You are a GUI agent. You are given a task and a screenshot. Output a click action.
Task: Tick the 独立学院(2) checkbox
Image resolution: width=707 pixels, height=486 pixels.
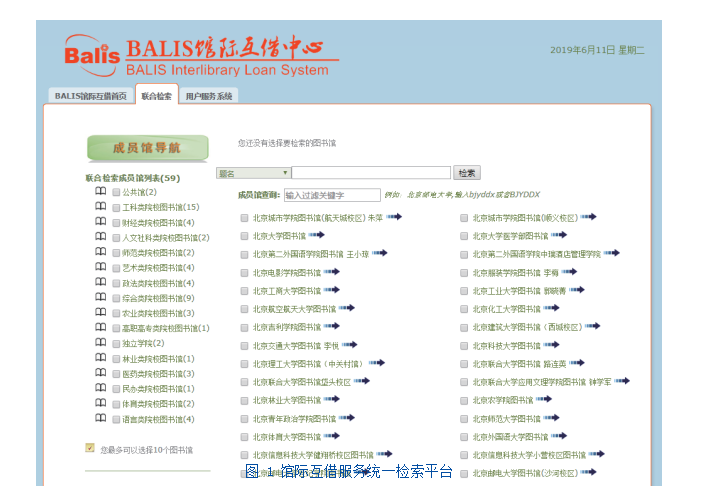click(x=116, y=344)
